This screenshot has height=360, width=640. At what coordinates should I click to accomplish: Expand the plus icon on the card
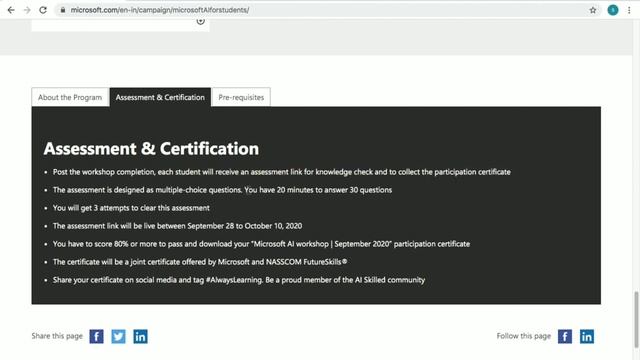[200, 21]
